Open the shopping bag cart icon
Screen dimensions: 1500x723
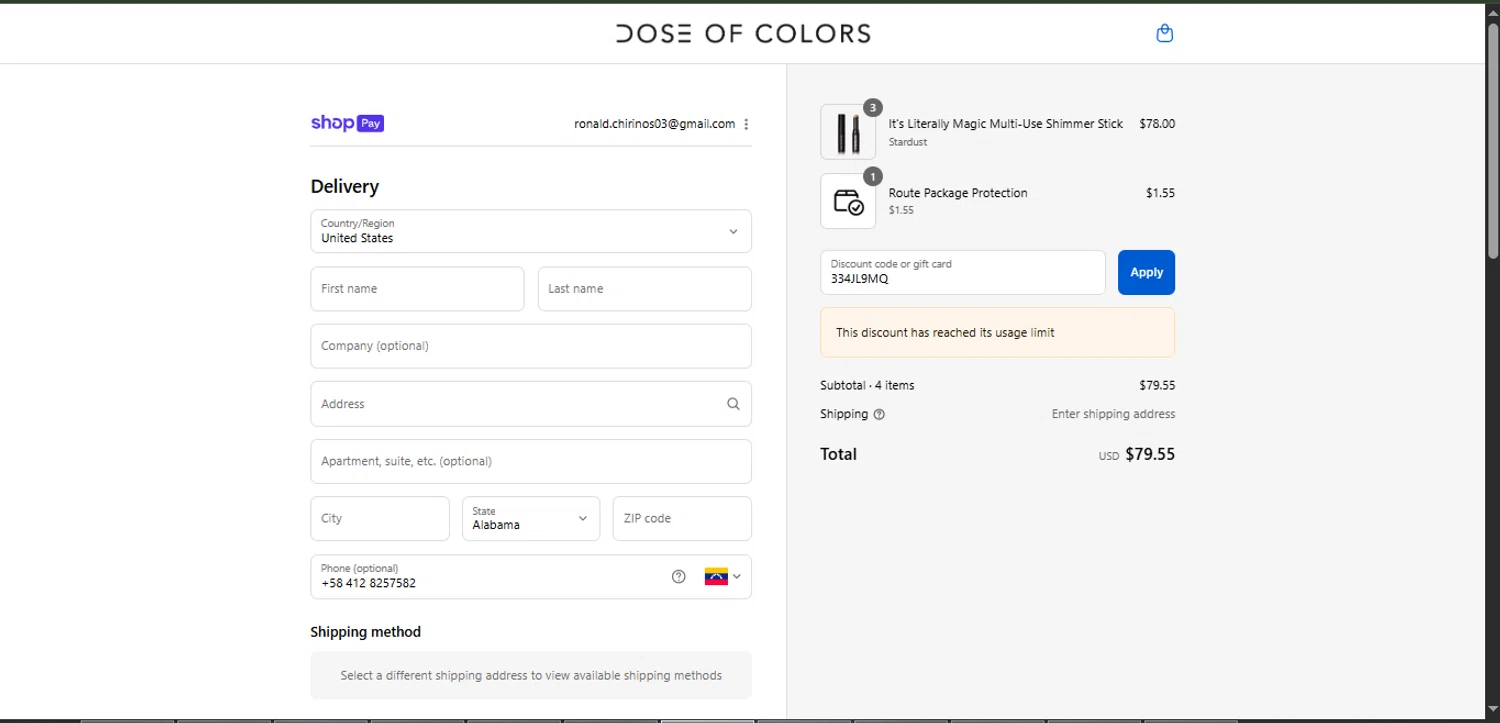click(1164, 33)
